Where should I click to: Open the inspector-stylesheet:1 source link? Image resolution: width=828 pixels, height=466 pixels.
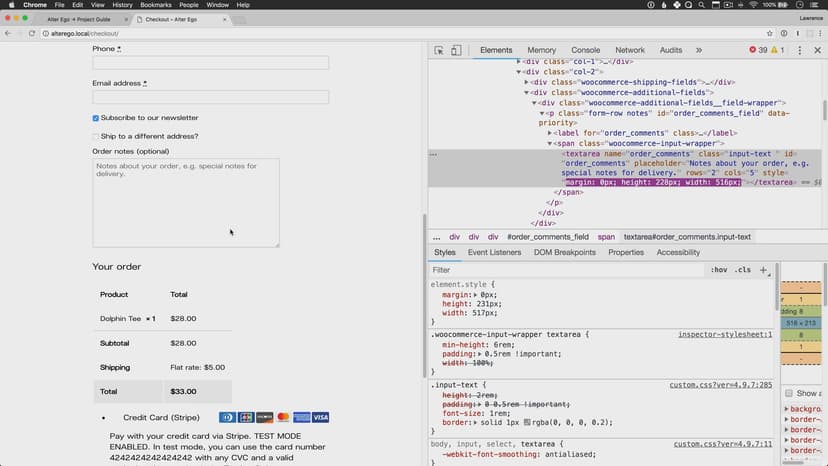pyautogui.click(x=724, y=334)
